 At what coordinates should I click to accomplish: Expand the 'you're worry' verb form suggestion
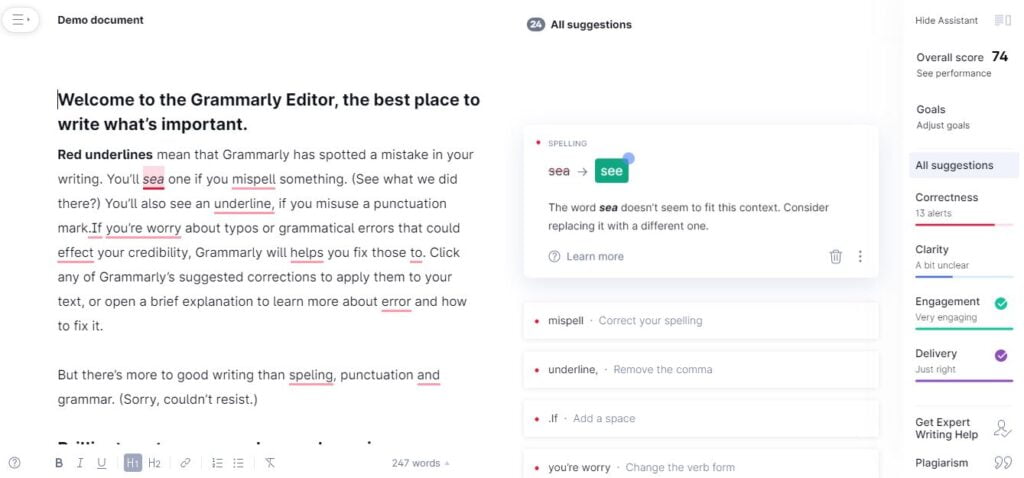(x=701, y=466)
